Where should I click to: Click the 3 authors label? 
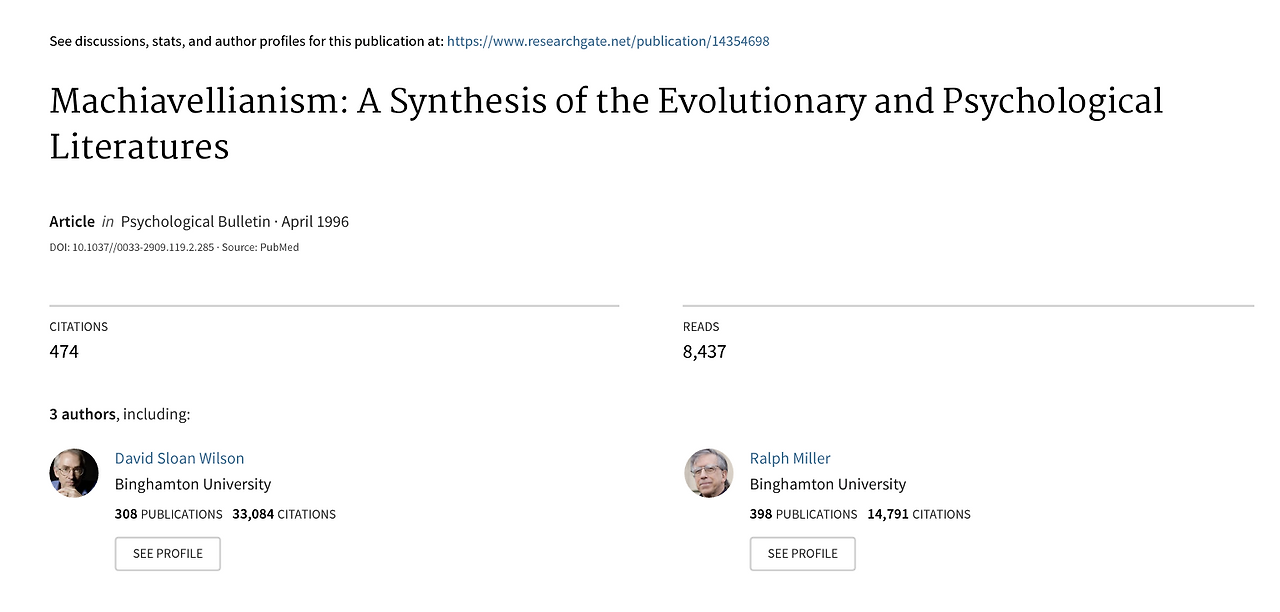tap(83, 414)
